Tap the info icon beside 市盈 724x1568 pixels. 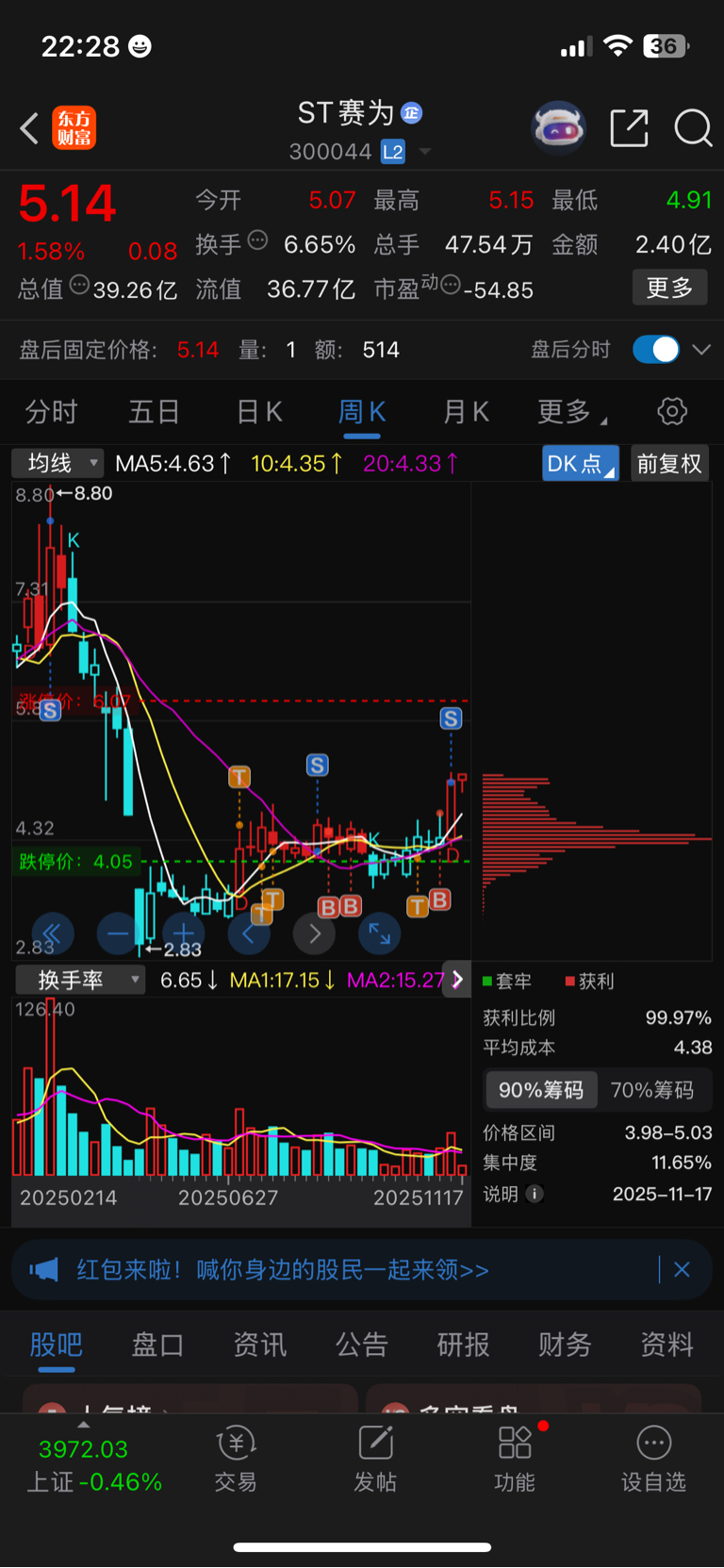pyautogui.click(x=451, y=284)
